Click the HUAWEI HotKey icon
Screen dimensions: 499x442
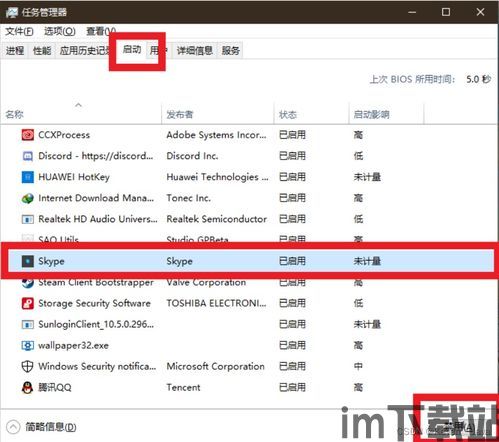click(27, 177)
